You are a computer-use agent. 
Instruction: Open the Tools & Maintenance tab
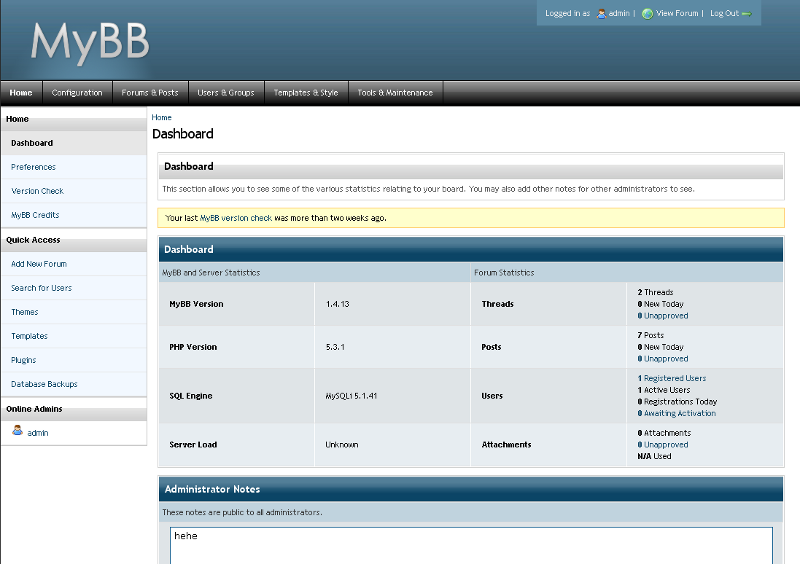click(395, 93)
